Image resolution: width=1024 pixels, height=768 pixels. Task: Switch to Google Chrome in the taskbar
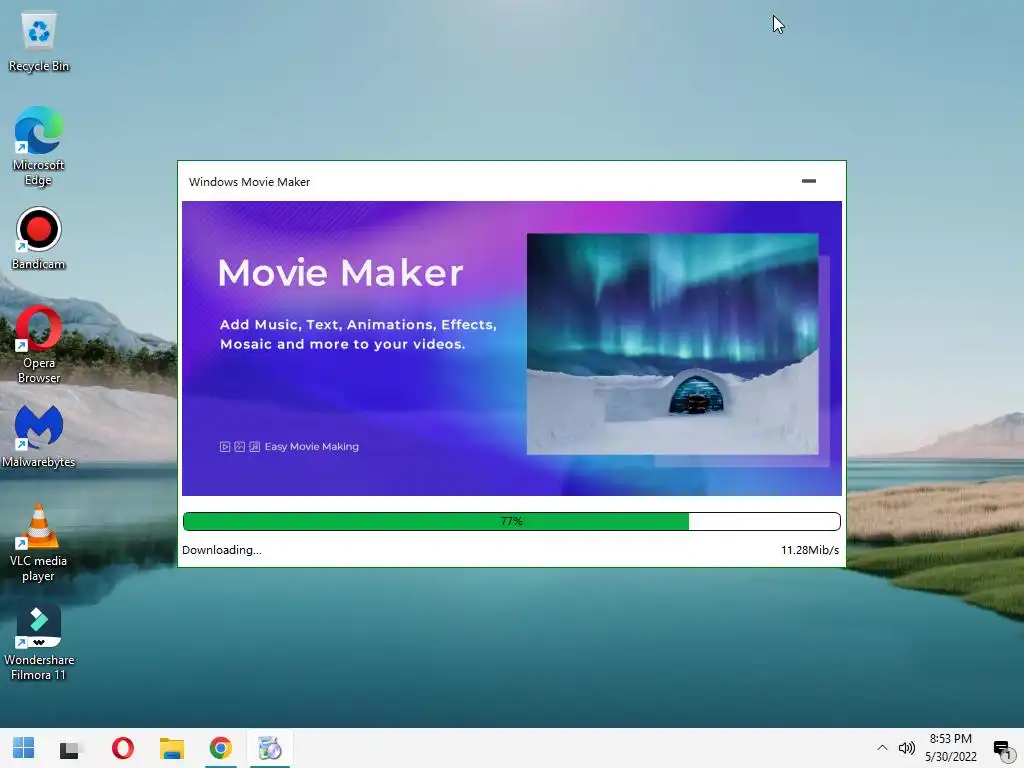(x=221, y=748)
